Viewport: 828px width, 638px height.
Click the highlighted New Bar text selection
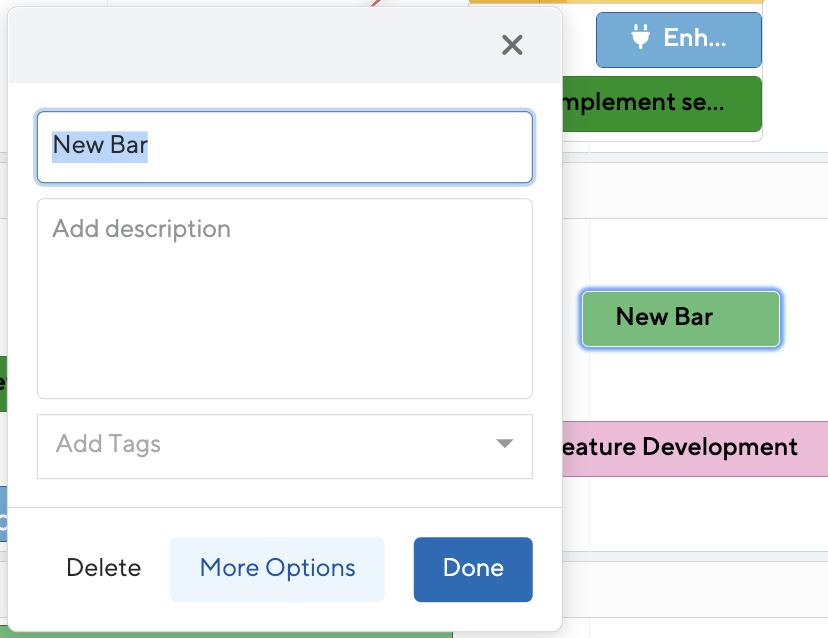pos(100,146)
